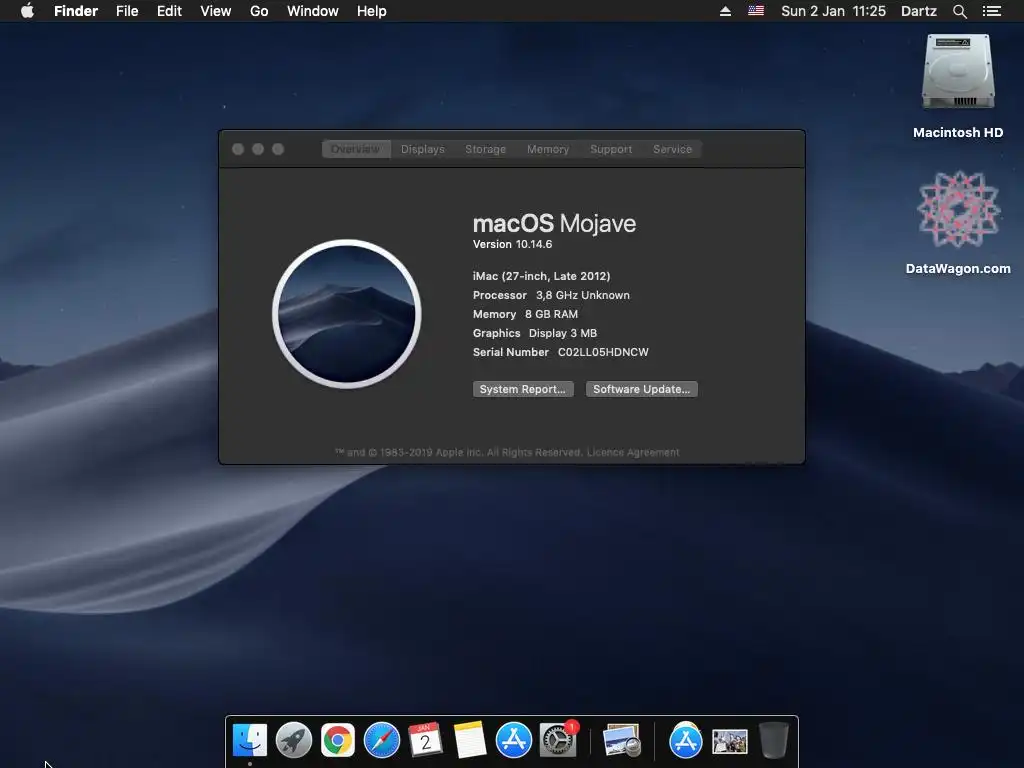Click the 8 GB RAM memory value
Image resolution: width=1024 pixels, height=768 pixels.
point(551,314)
